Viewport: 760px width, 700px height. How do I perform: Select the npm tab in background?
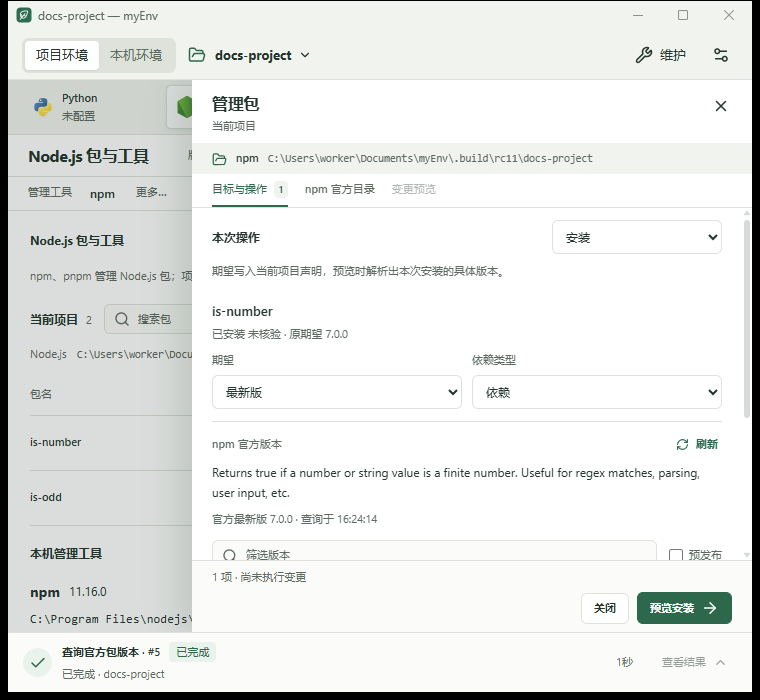click(x=102, y=194)
